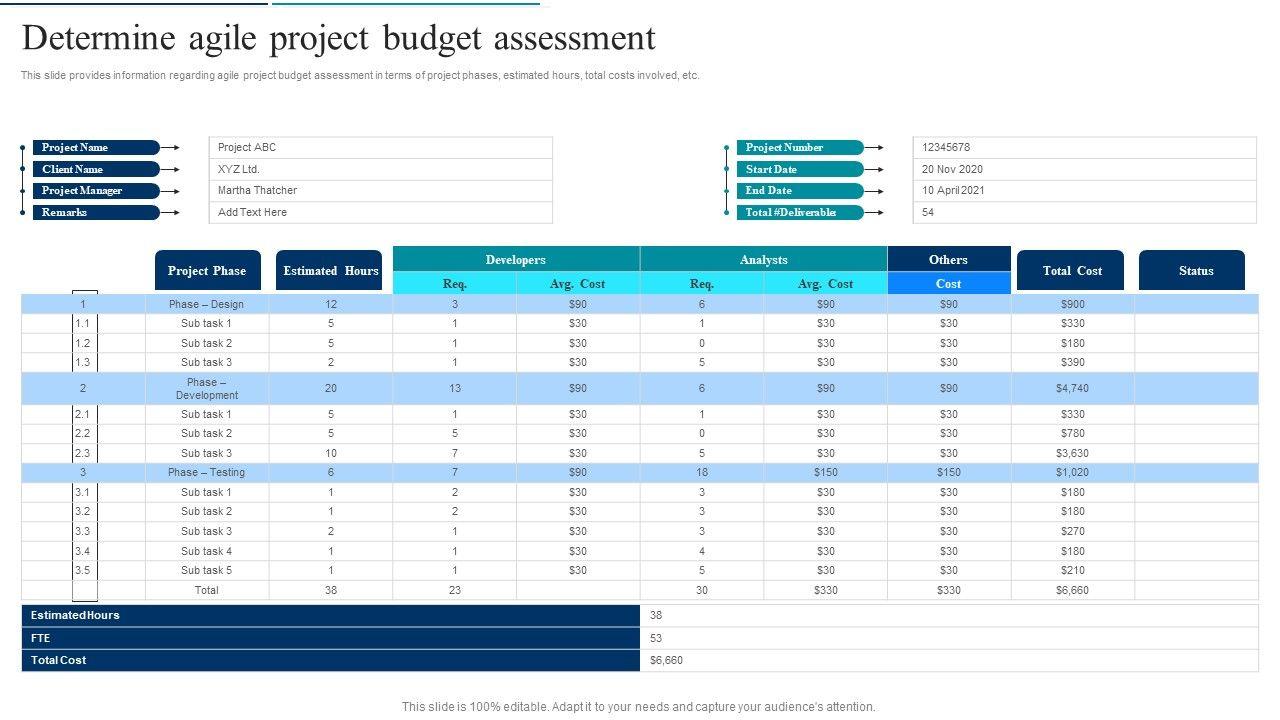Click the 'Total #Deliverables' label
This screenshot has height=720, width=1280.
coord(800,212)
